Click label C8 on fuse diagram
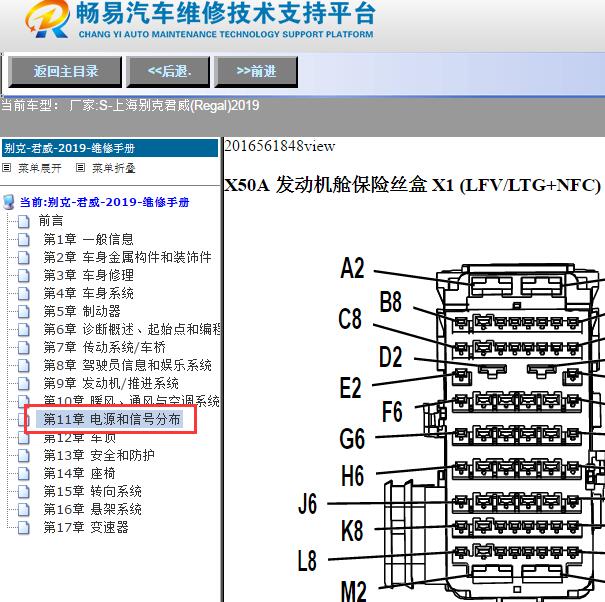 tap(350, 319)
